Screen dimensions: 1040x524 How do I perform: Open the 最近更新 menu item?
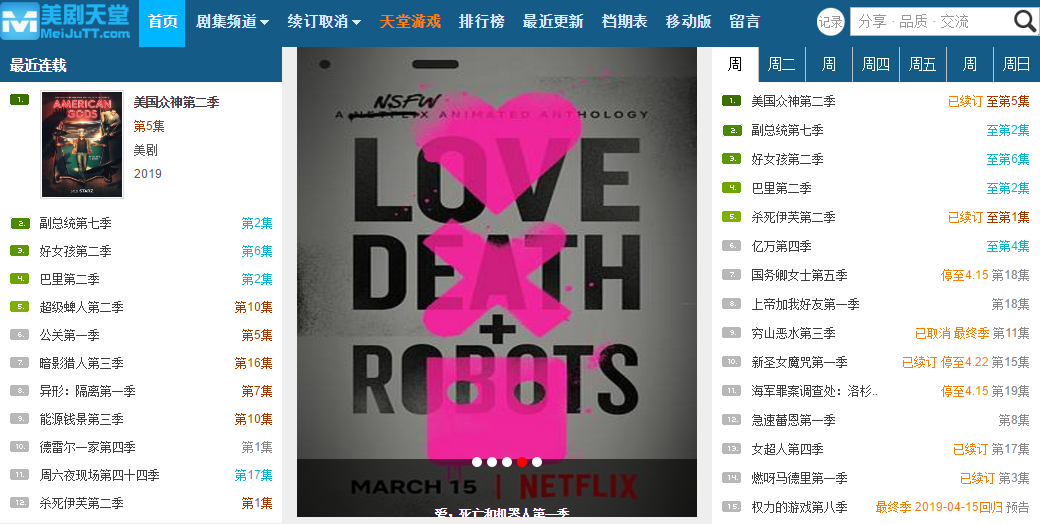552,22
